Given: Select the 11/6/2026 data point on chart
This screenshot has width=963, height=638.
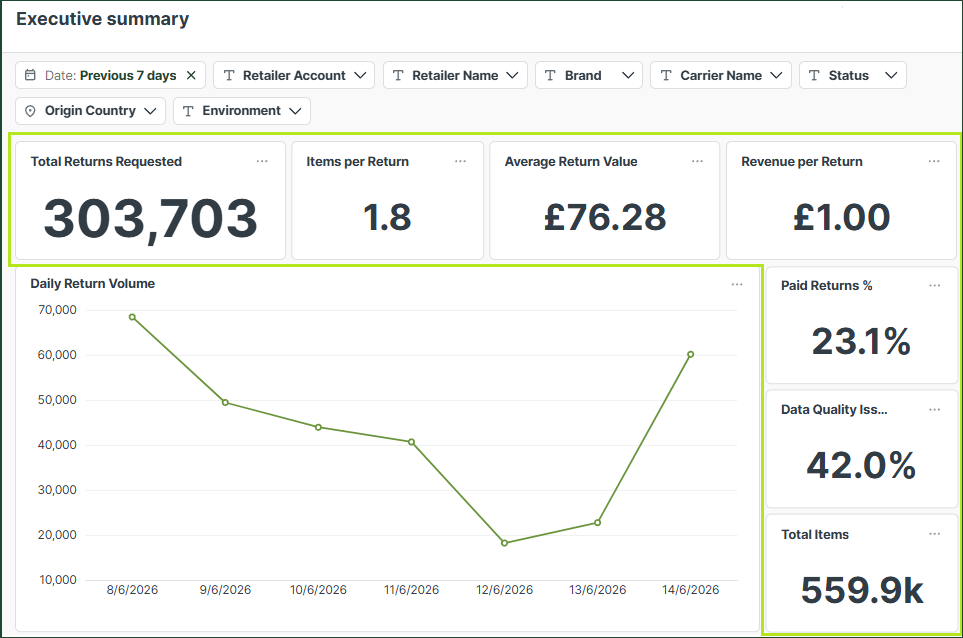Looking at the screenshot, I should [411, 442].
